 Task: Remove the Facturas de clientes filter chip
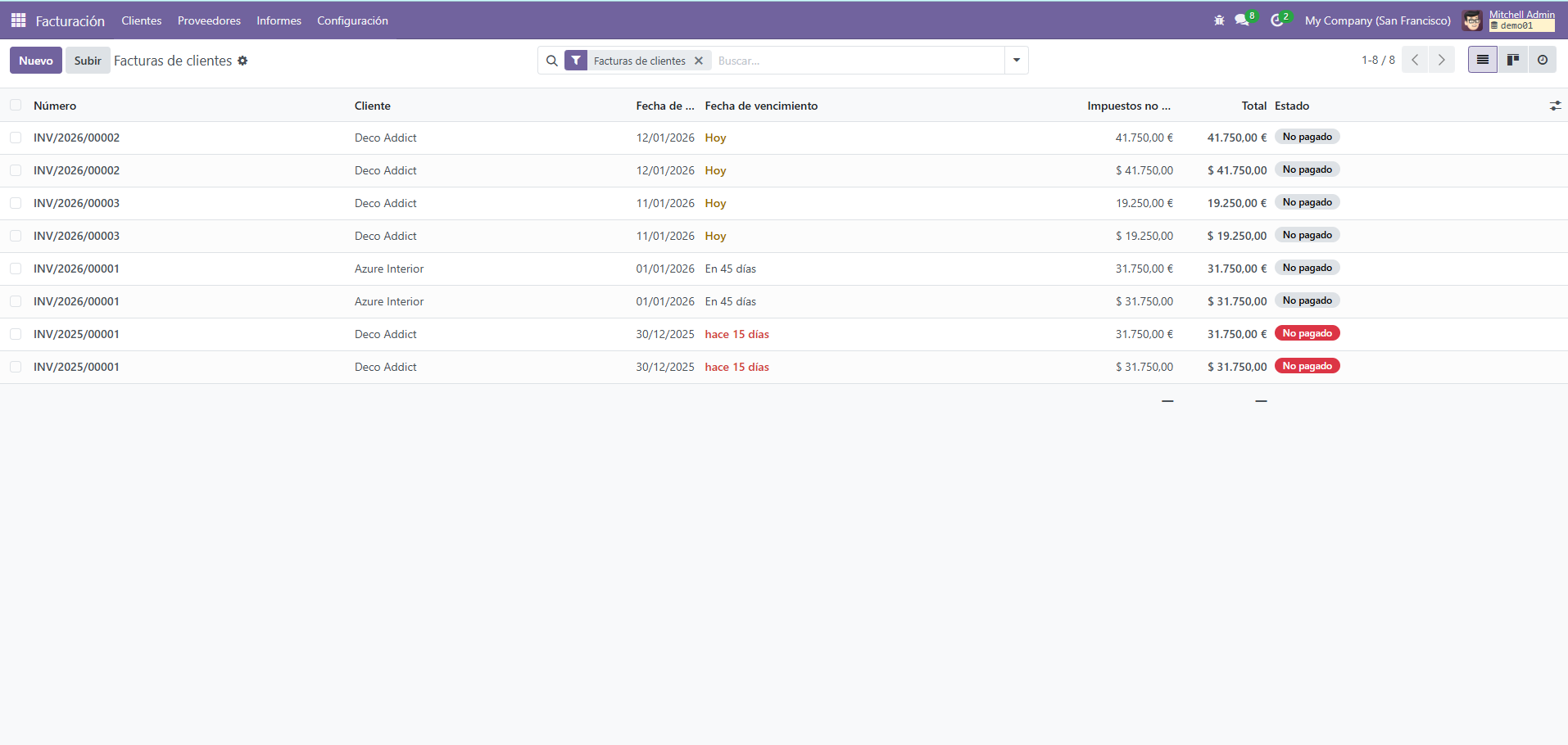click(x=699, y=60)
